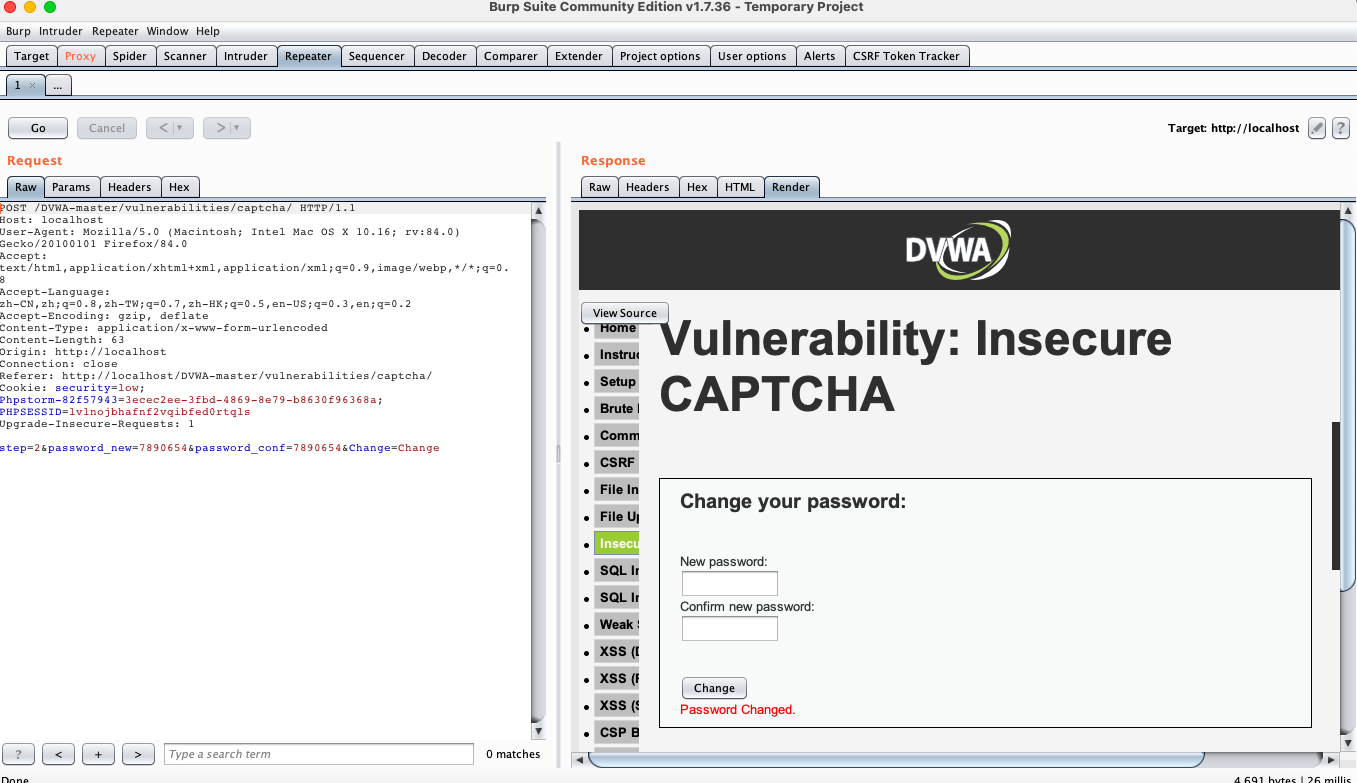Open the Repeater menu
Image resolution: width=1357 pixels, height=783 pixels.
(x=115, y=31)
